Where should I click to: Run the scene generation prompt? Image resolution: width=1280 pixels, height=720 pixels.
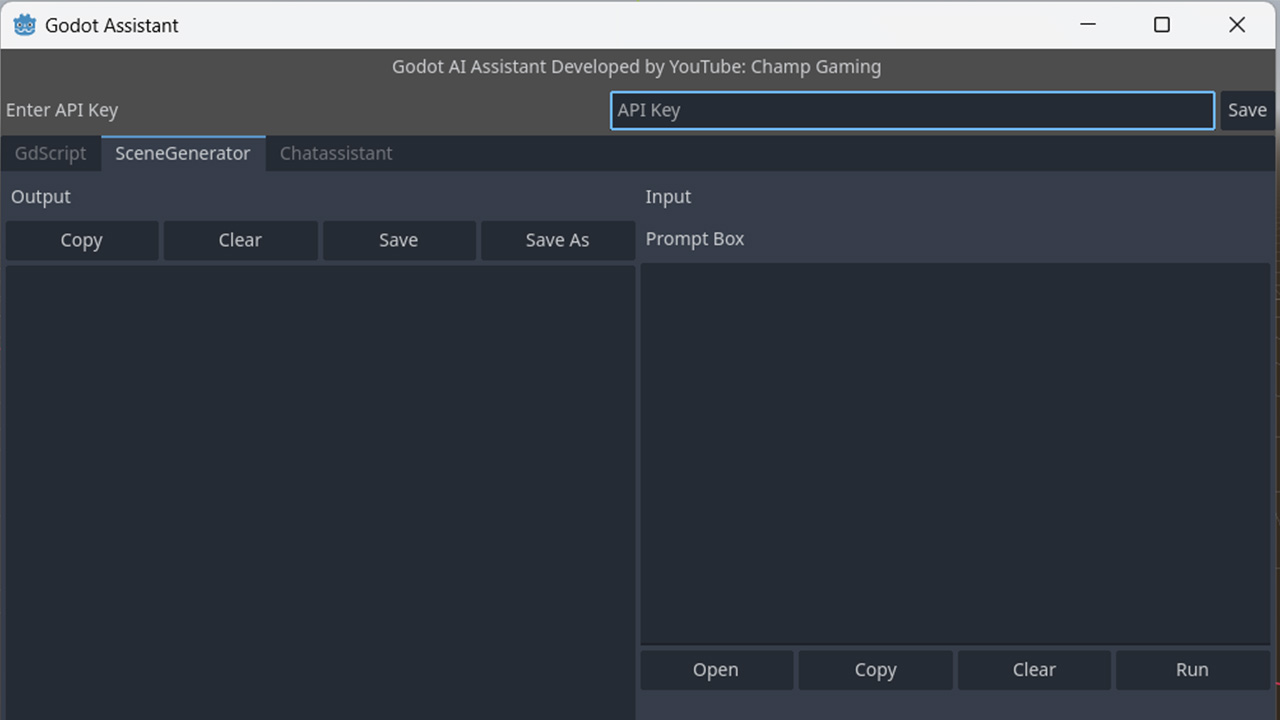click(1192, 669)
